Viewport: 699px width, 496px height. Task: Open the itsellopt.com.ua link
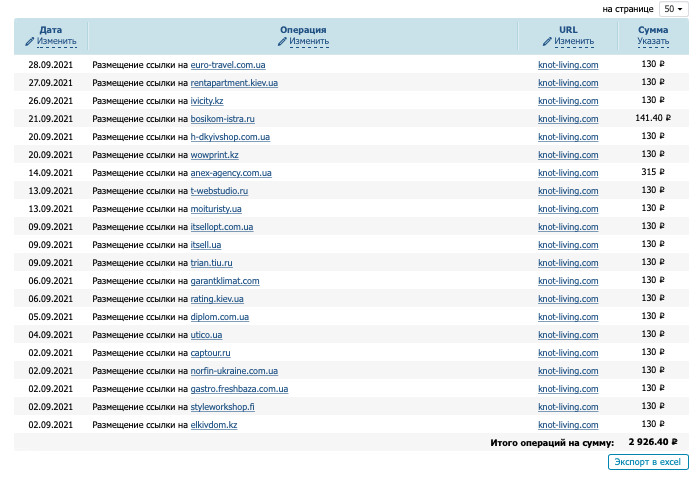[x=222, y=227]
